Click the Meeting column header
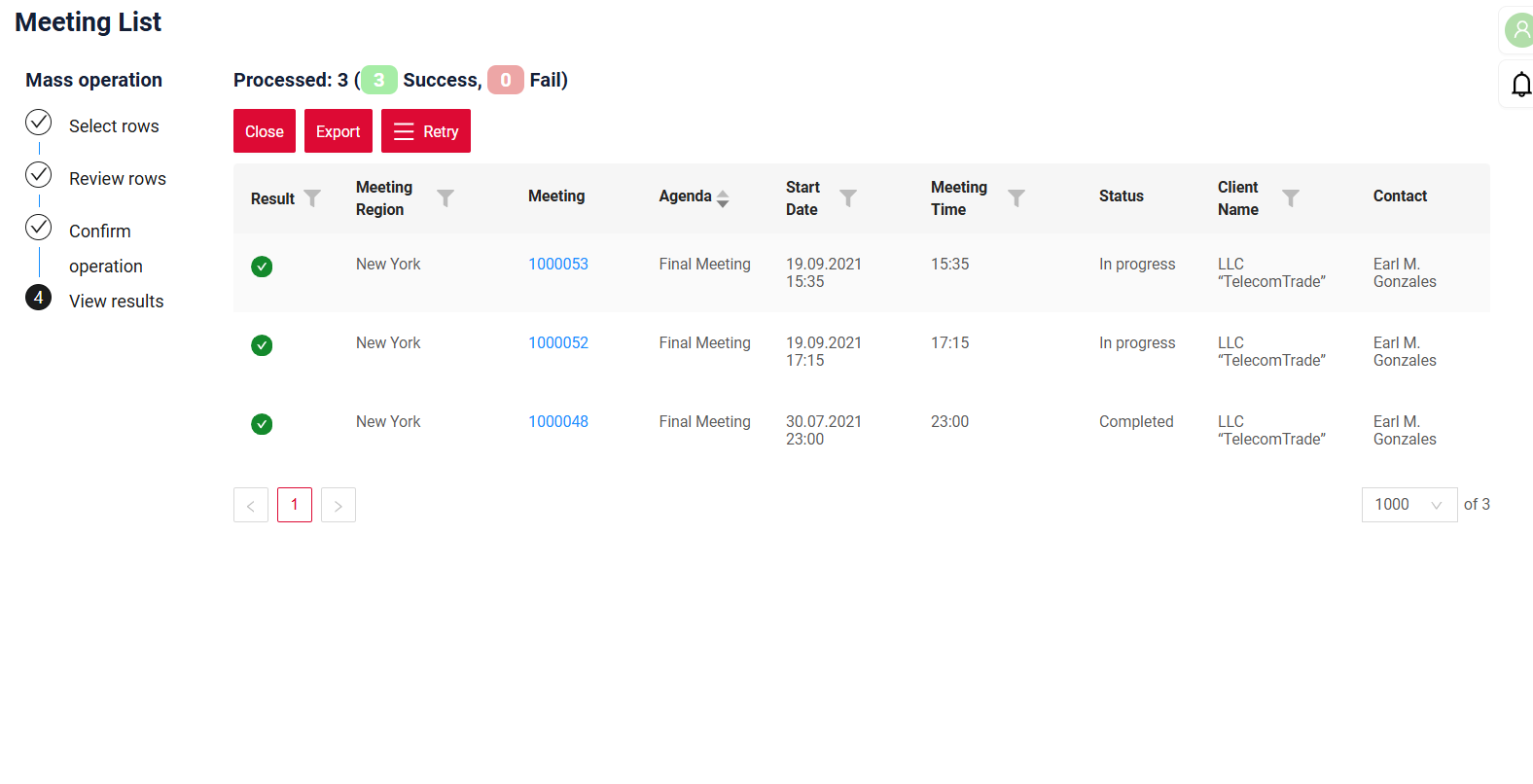The image size is (1533, 784). [556, 196]
